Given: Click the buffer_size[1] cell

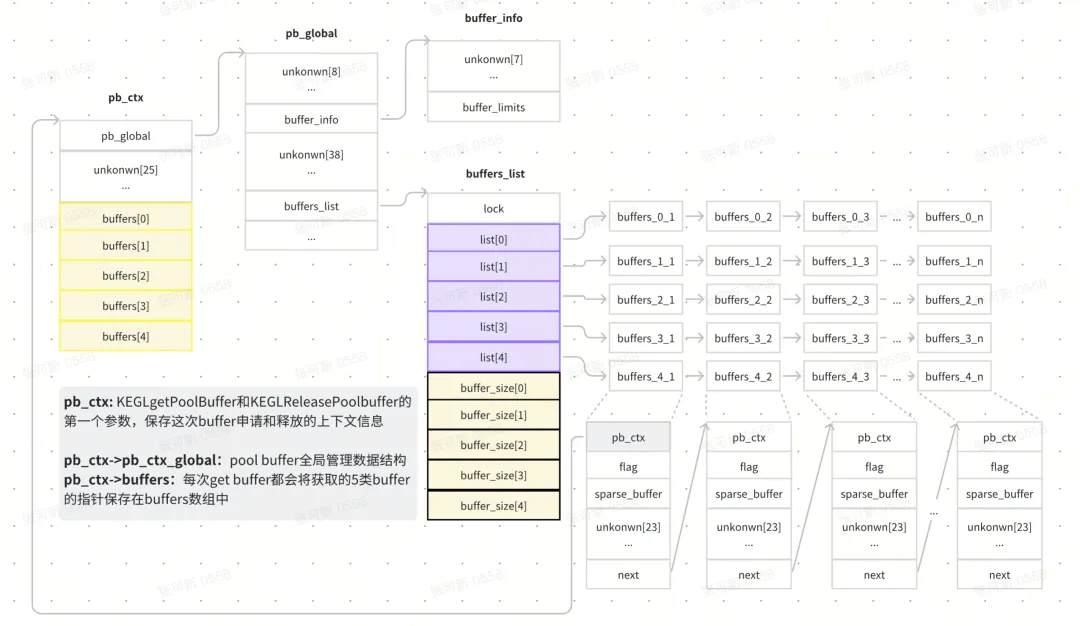Looking at the screenshot, I should click(x=494, y=415).
